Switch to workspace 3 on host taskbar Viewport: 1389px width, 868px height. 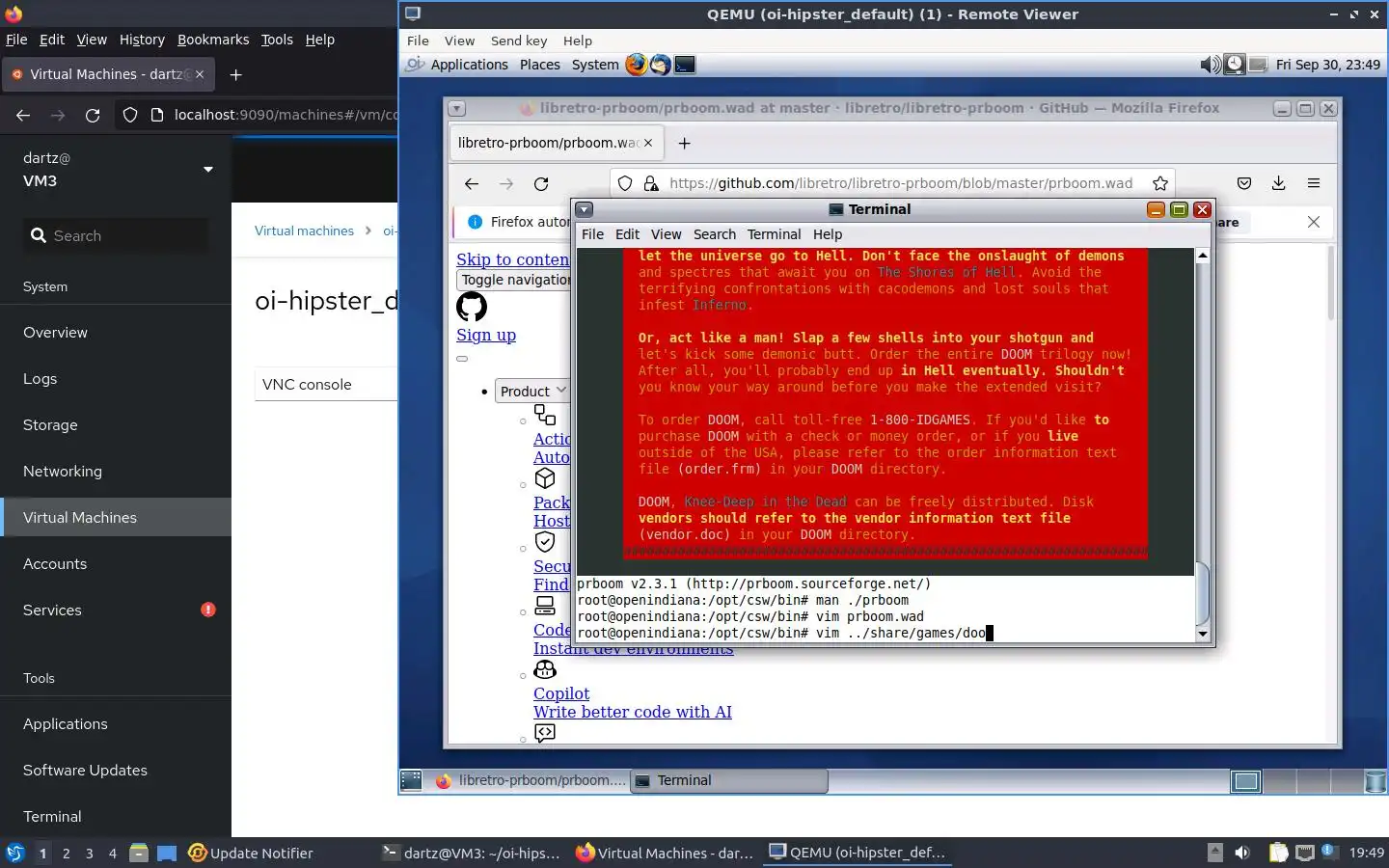[90, 853]
